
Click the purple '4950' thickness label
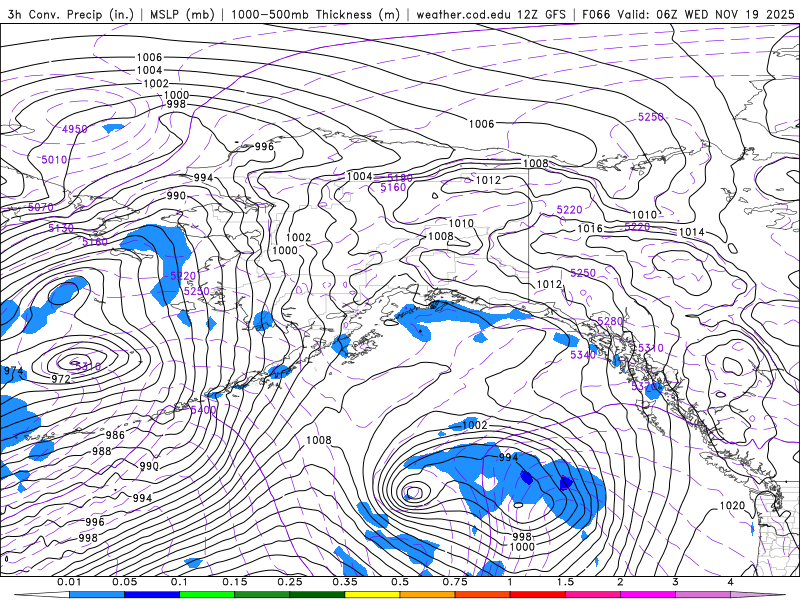click(74, 129)
